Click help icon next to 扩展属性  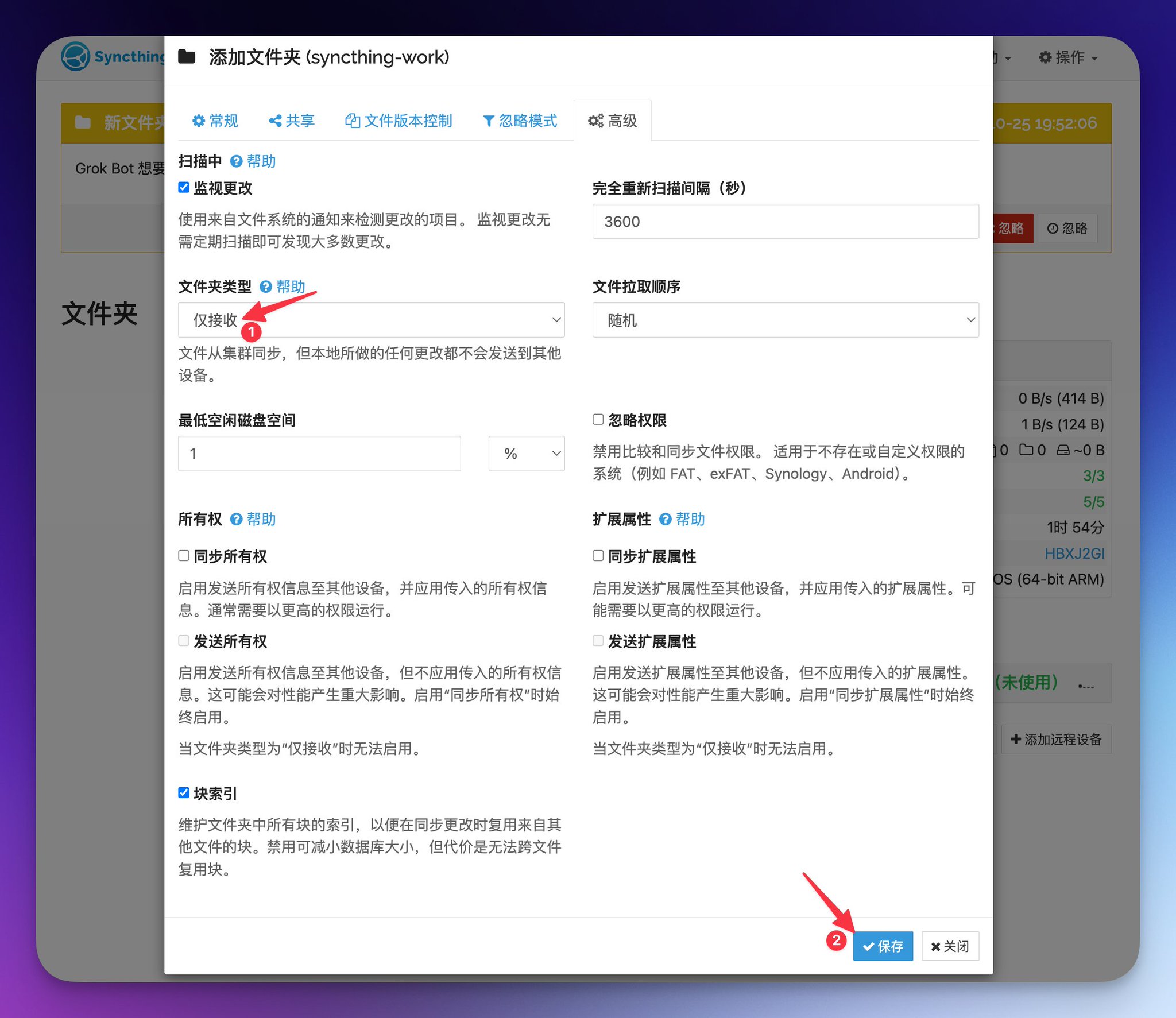(665, 519)
